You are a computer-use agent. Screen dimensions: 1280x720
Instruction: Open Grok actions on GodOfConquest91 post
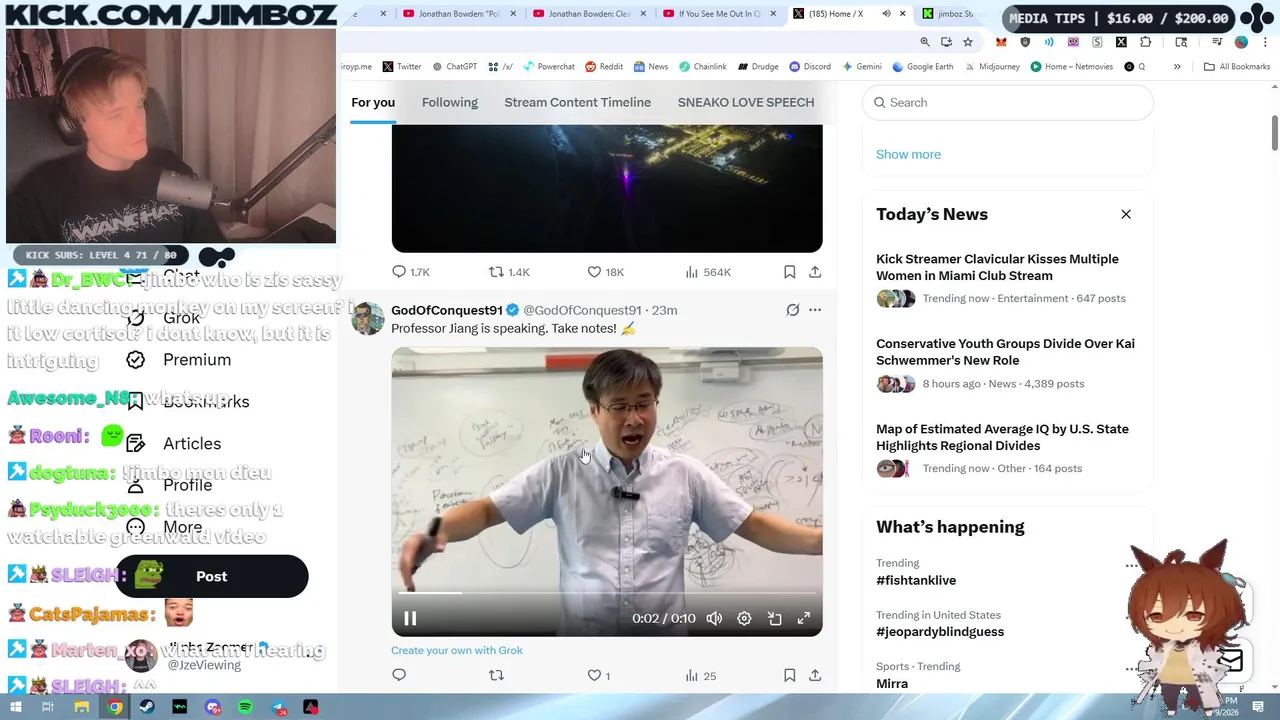[x=793, y=310]
